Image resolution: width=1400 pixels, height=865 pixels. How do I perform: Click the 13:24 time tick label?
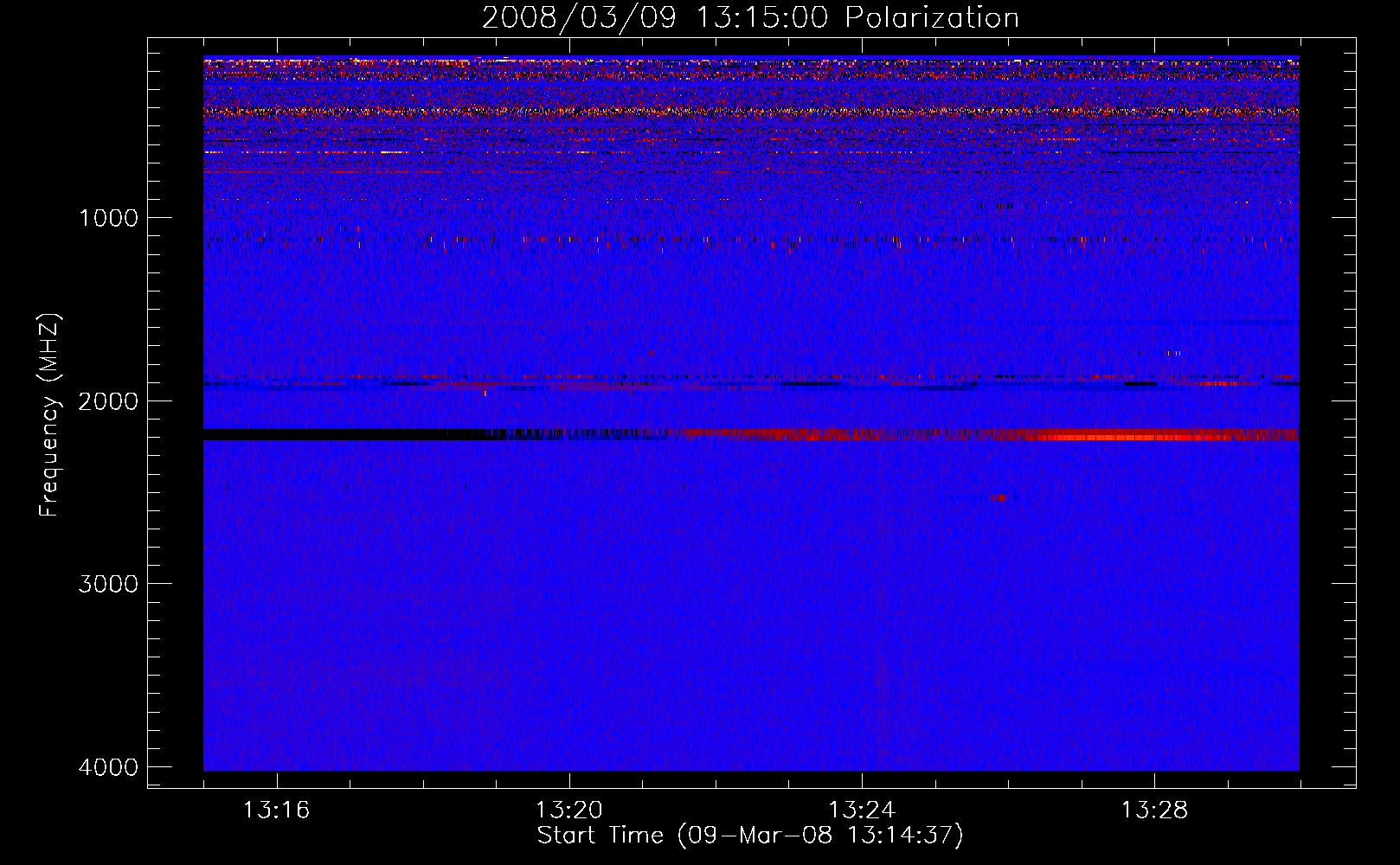pos(862,810)
